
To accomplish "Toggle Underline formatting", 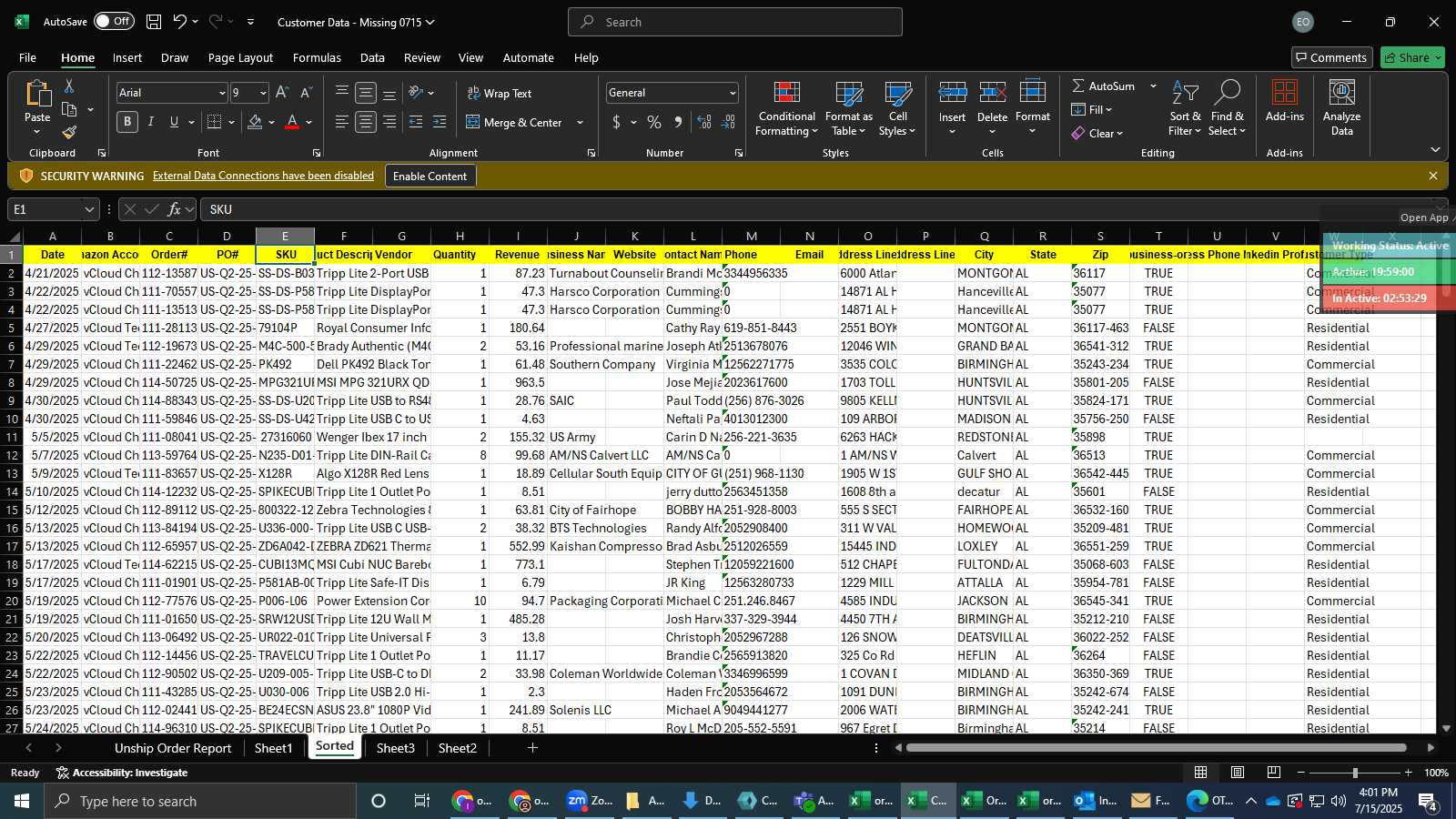I will coord(174,122).
